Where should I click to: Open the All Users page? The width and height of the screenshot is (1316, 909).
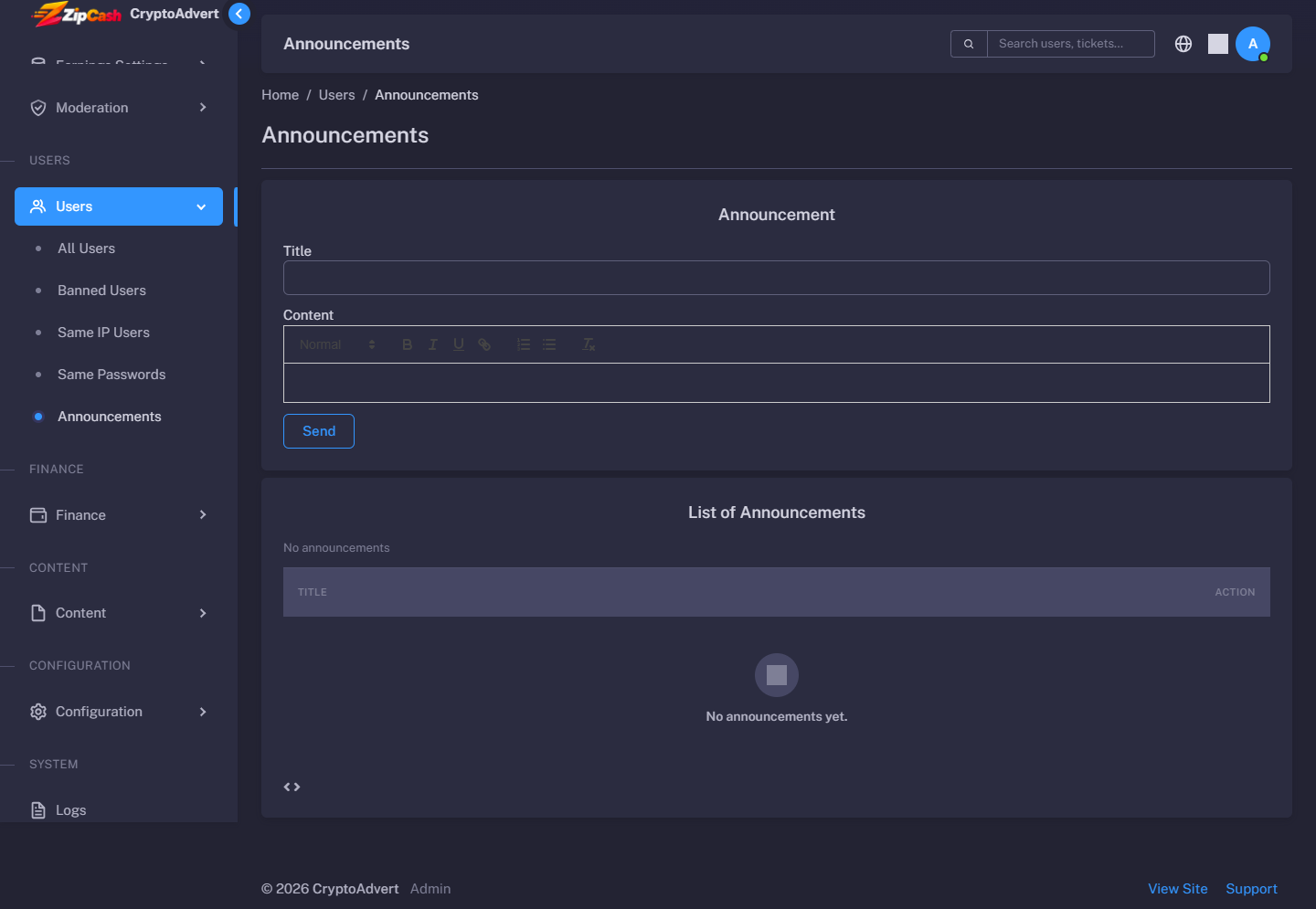click(86, 248)
